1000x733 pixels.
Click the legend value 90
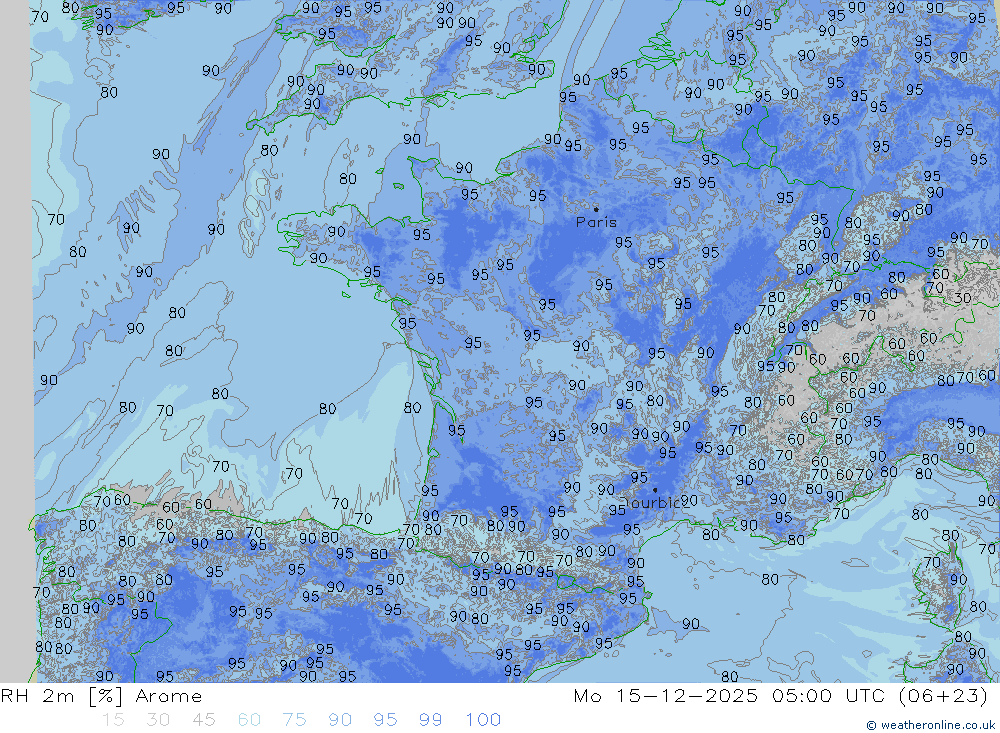coord(340,720)
